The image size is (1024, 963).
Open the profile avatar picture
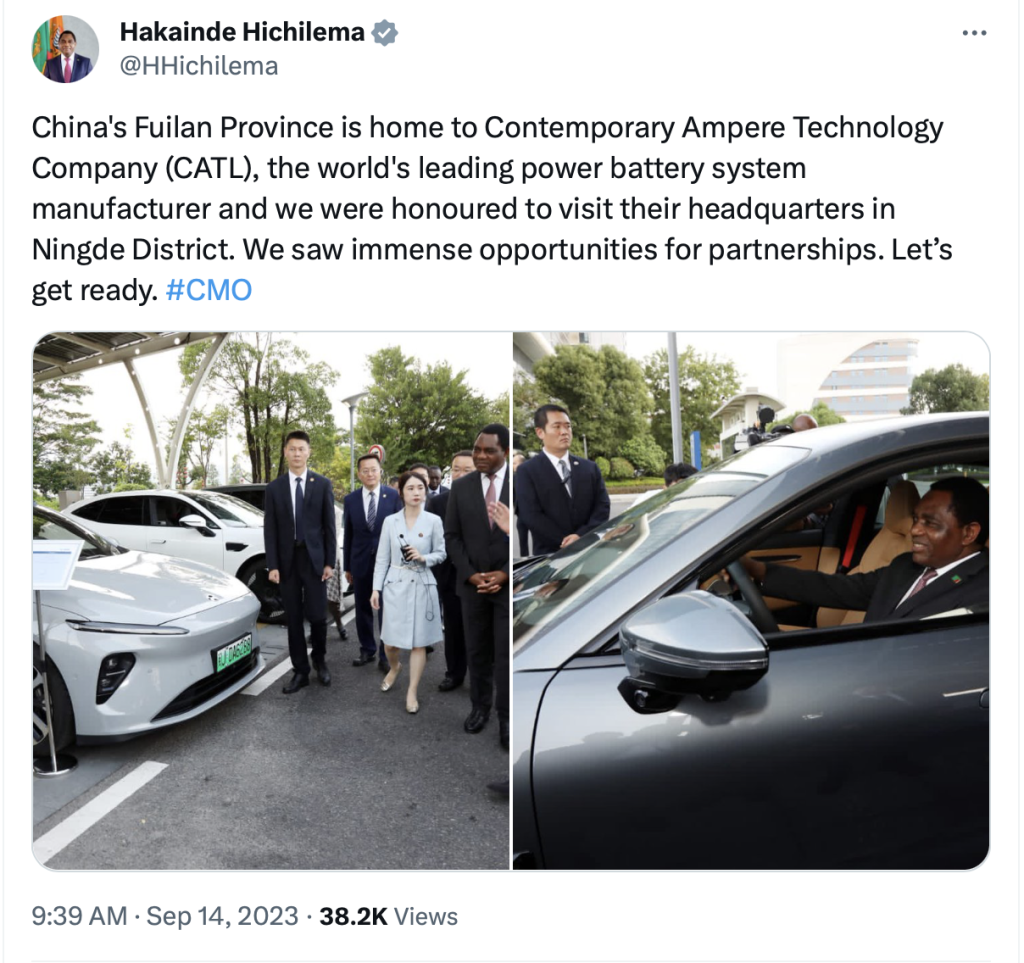click(65, 49)
